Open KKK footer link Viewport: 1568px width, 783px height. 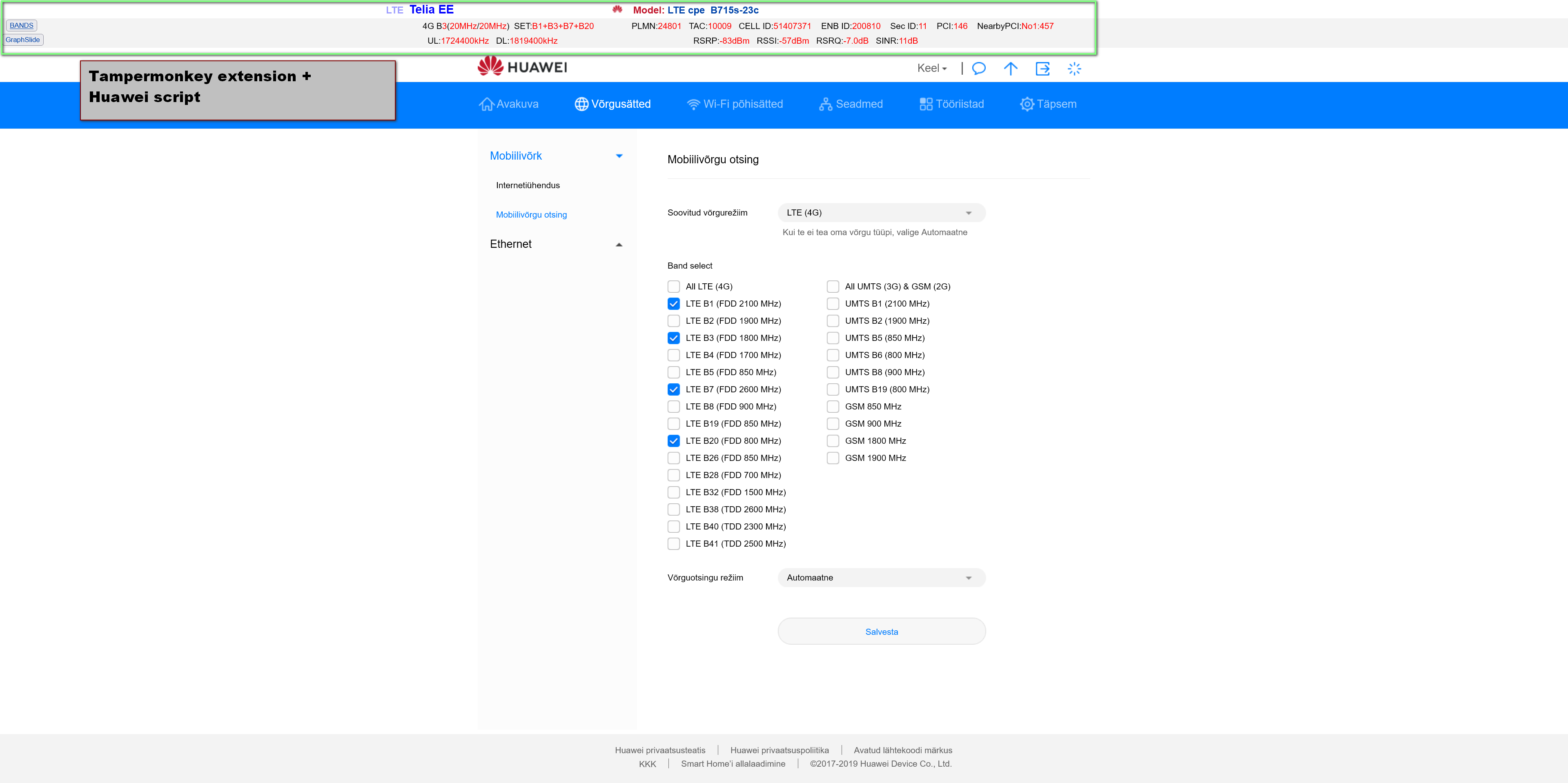(x=648, y=764)
